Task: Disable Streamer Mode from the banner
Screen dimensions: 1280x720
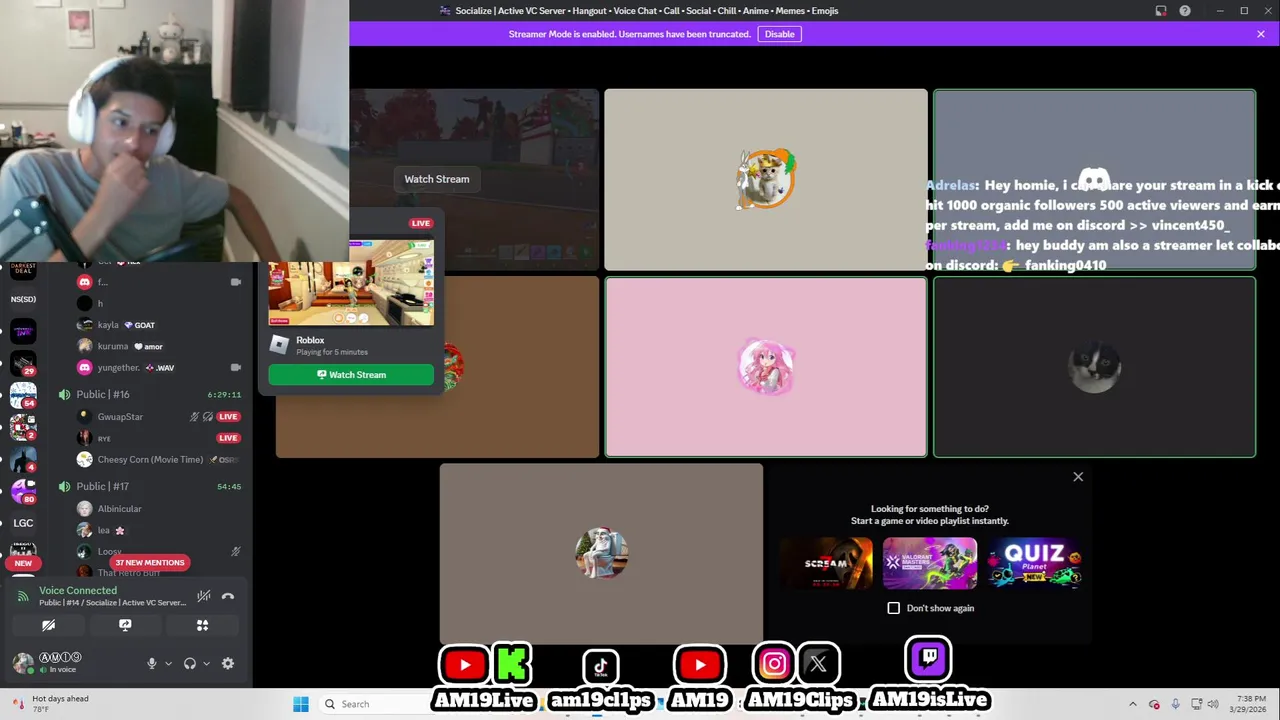Action: 779,34
